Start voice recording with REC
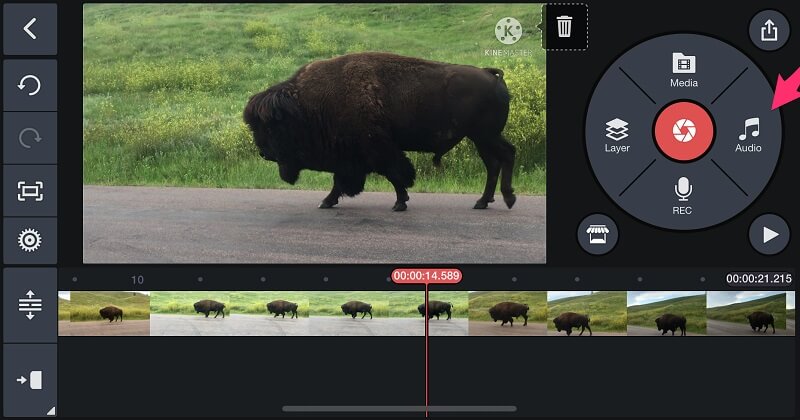 (x=683, y=197)
